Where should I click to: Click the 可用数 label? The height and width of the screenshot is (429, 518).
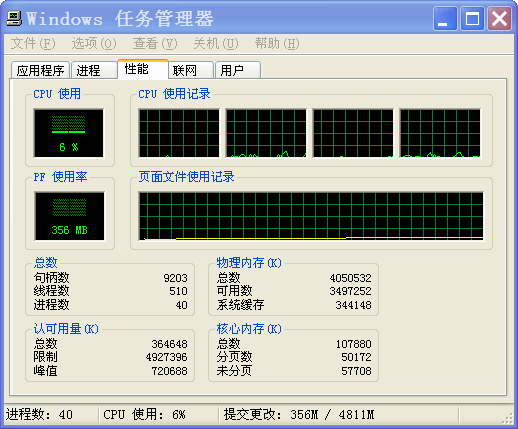pyautogui.click(x=234, y=291)
